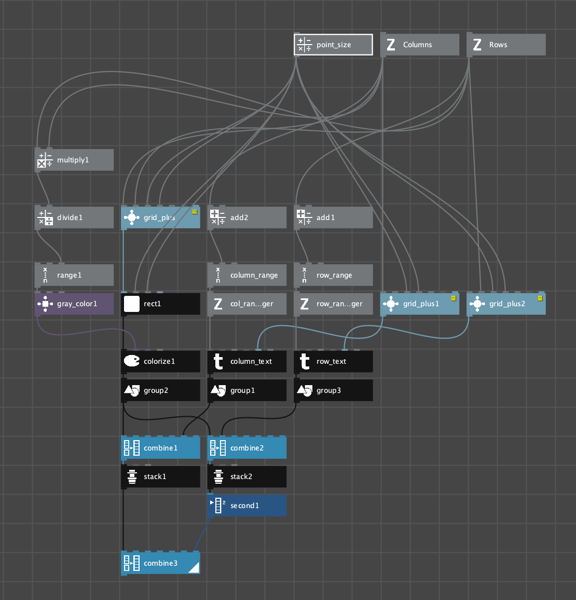This screenshot has height=600, width=576.
Task: Click the yellow marker on grid_plus1
Action: pos(454,298)
